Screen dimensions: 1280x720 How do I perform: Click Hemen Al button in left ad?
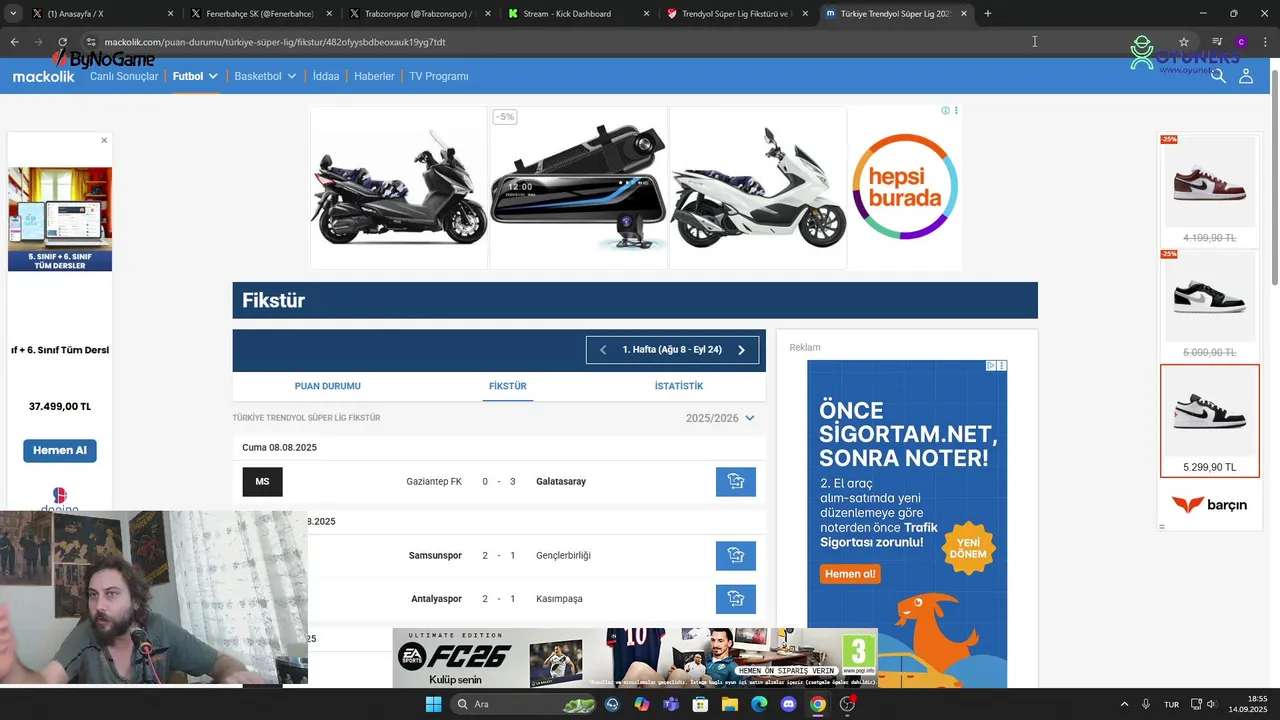(60, 451)
